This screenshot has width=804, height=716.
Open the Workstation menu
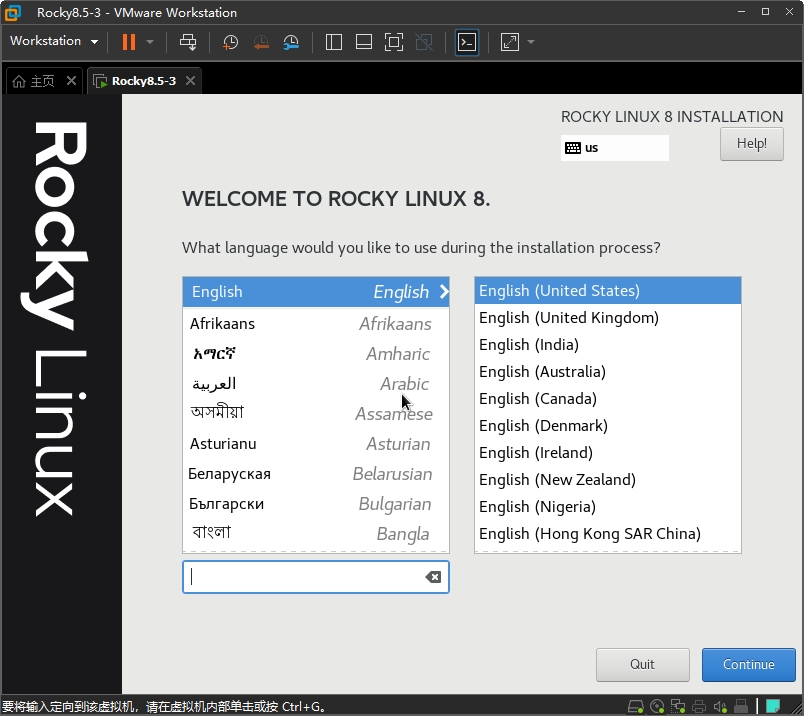point(54,41)
